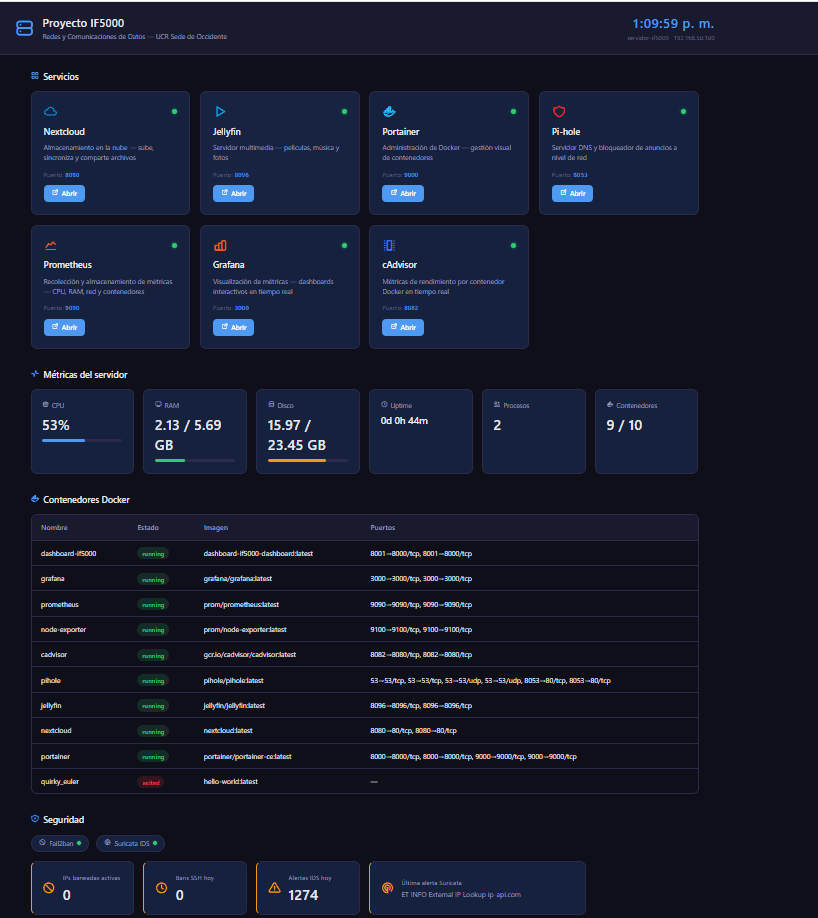Click the Grafana bar chart icon
The image size is (818, 918).
(x=220, y=245)
